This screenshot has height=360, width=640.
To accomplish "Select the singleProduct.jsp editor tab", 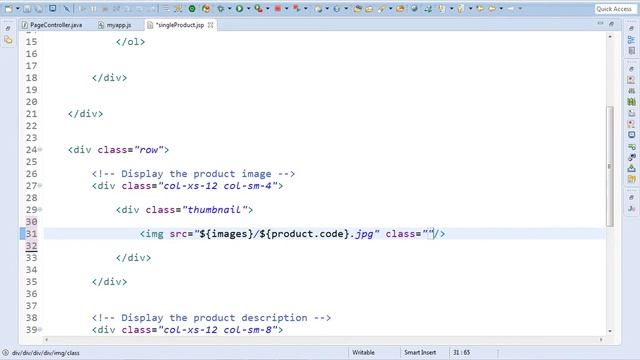I will click(x=180, y=25).
